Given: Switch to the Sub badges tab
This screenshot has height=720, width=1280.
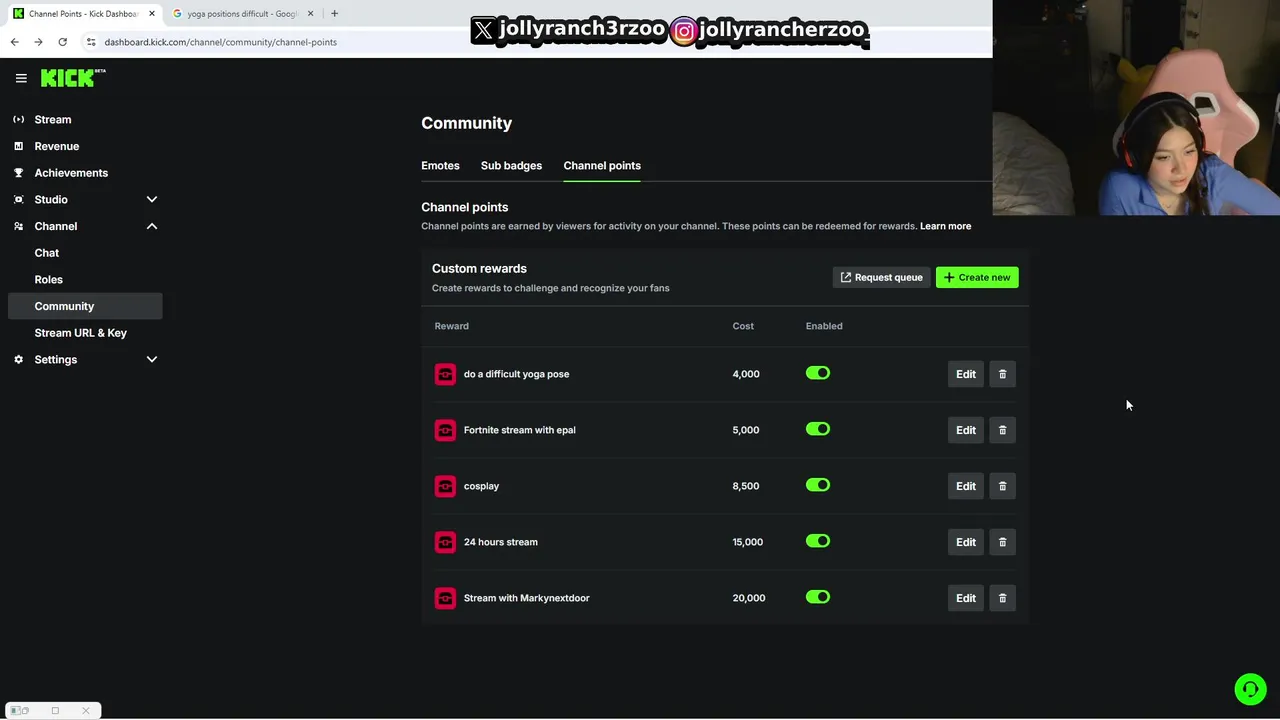Looking at the screenshot, I should (x=511, y=166).
